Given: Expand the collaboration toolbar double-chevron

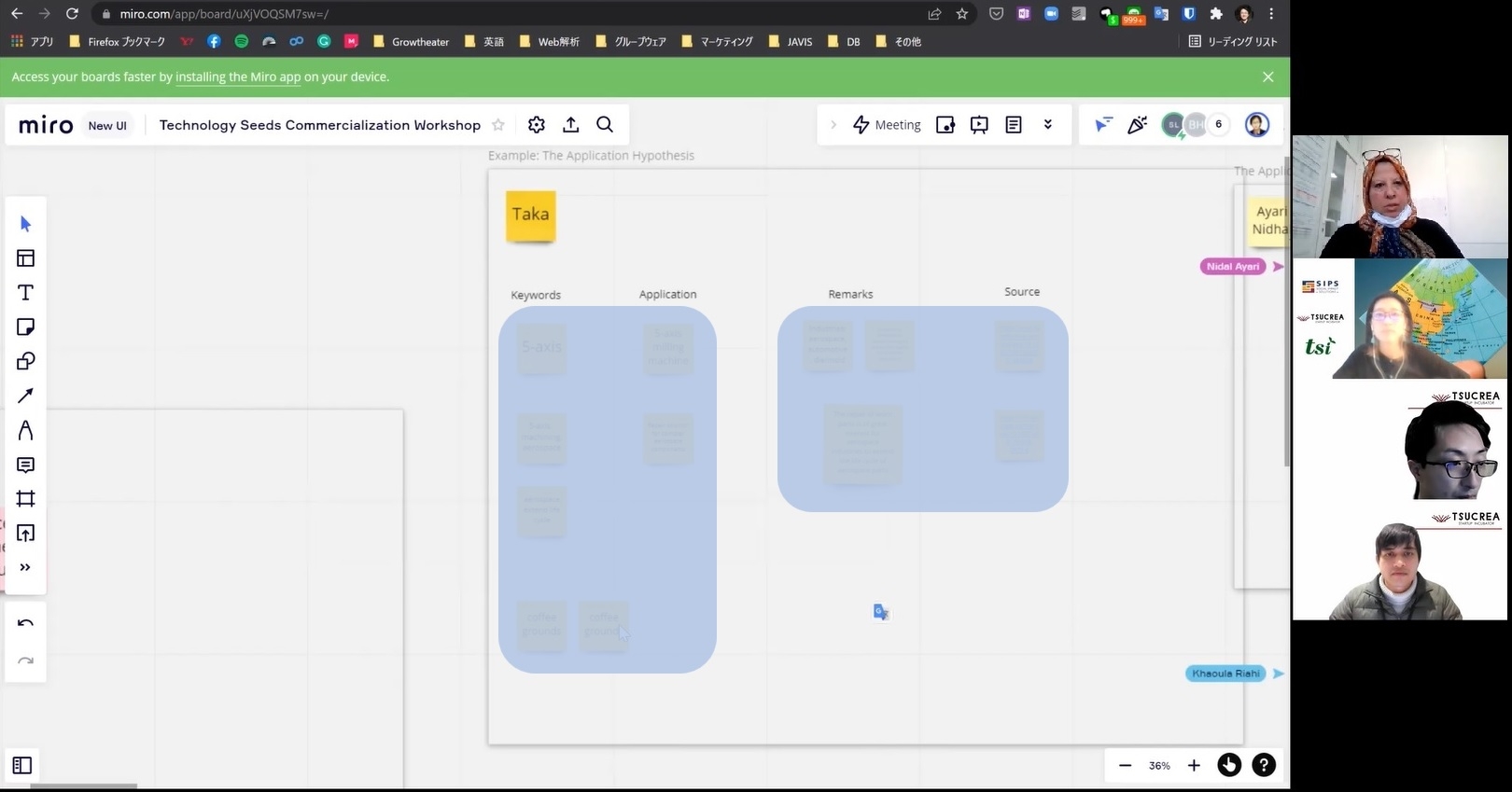Looking at the screenshot, I should 1048,125.
